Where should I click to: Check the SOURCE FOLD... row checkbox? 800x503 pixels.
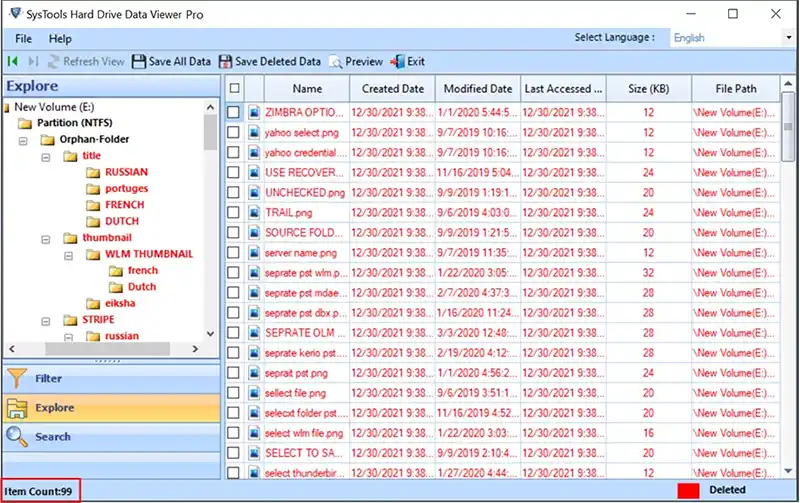[233, 233]
